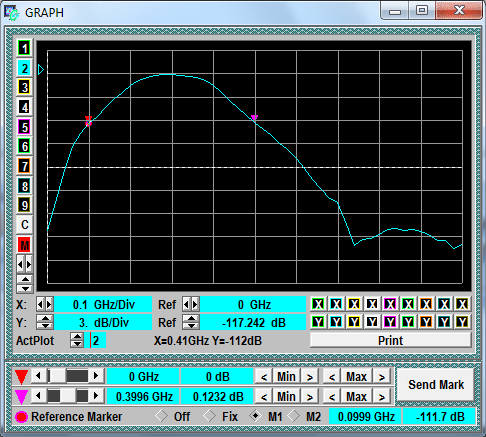Click Max button in magenta marker row
This screenshot has height=437, width=486.
click(356, 397)
